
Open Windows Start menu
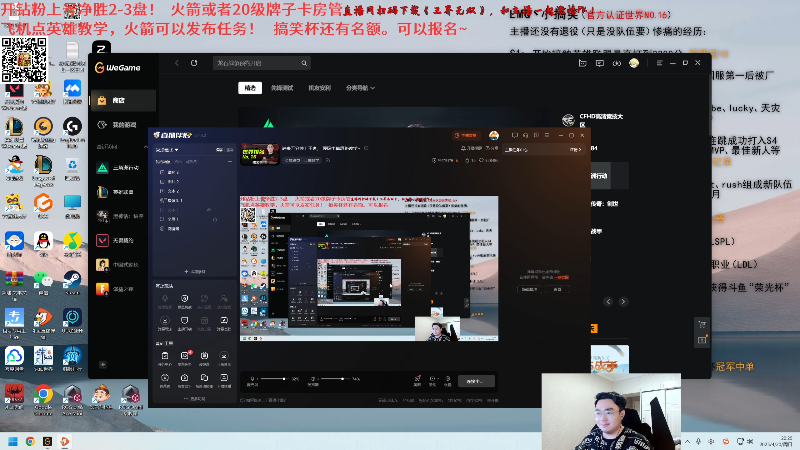(x=13, y=441)
